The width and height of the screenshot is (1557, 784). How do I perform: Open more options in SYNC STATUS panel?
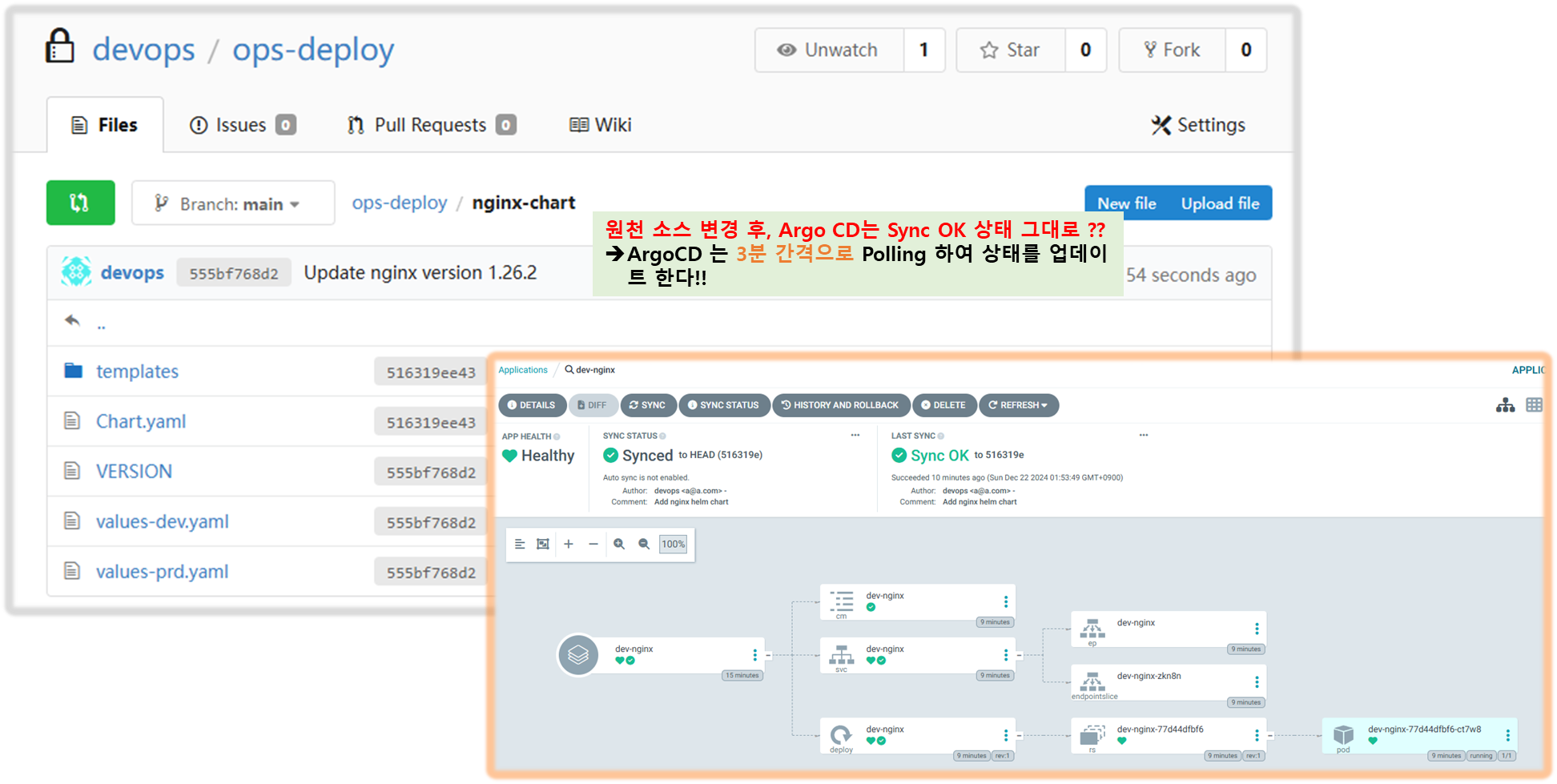855,436
